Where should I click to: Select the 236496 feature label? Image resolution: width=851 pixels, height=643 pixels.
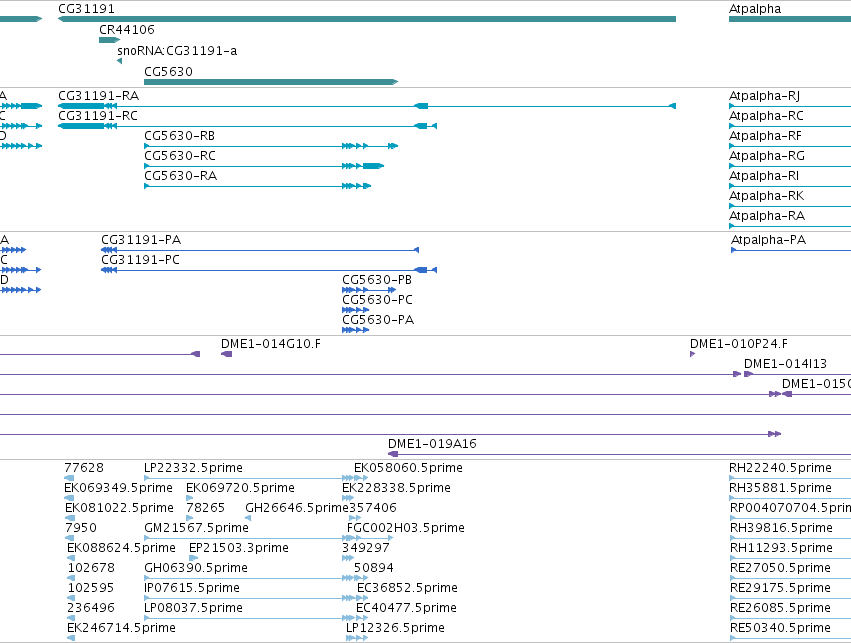(91, 608)
